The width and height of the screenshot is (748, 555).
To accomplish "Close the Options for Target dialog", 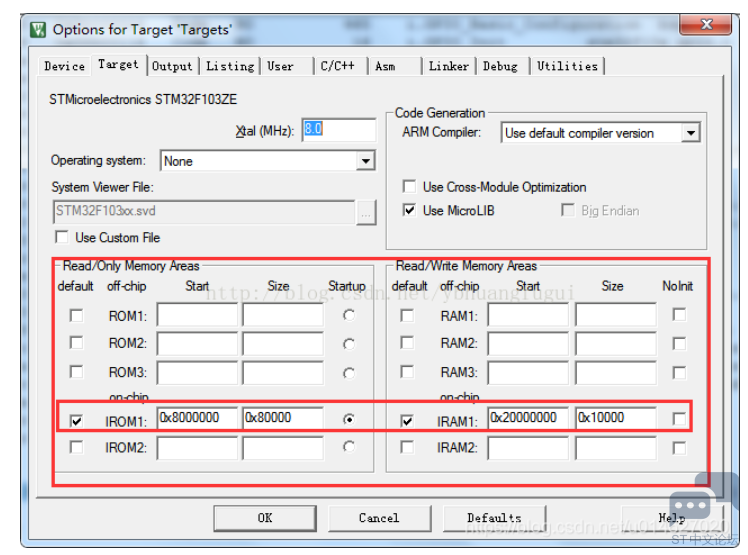I will coord(706,24).
